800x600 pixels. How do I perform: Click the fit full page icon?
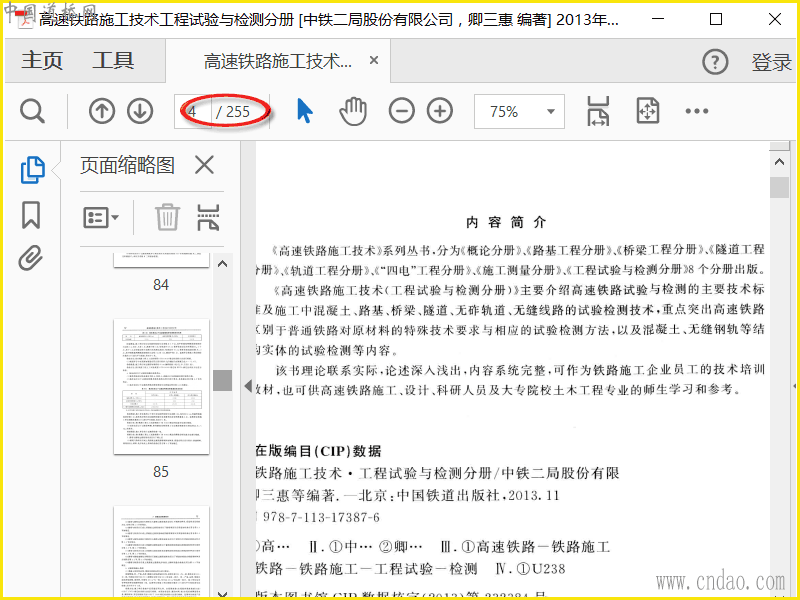[647, 111]
